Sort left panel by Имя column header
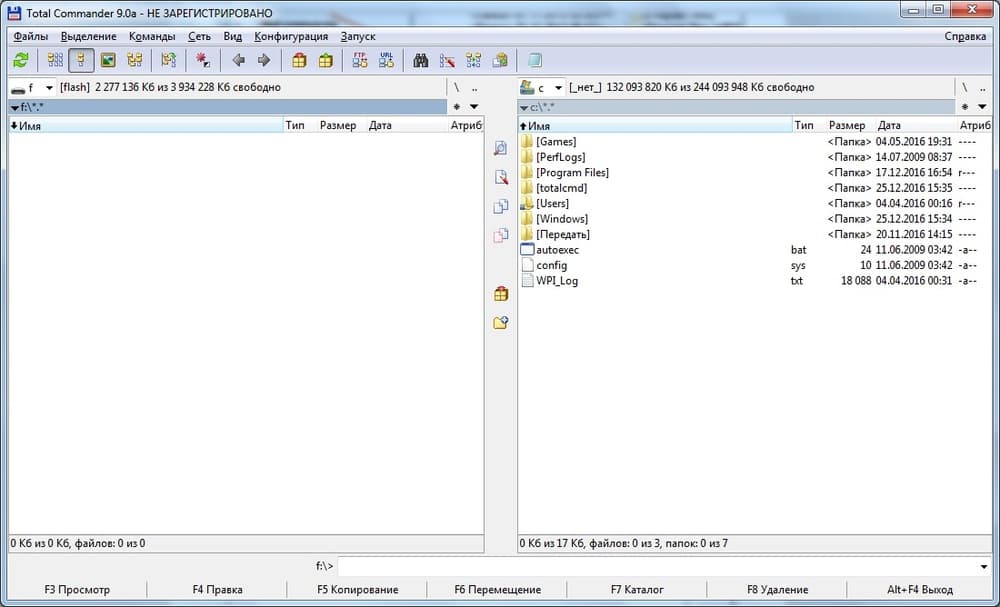The width and height of the screenshot is (1000, 607). tap(146, 126)
